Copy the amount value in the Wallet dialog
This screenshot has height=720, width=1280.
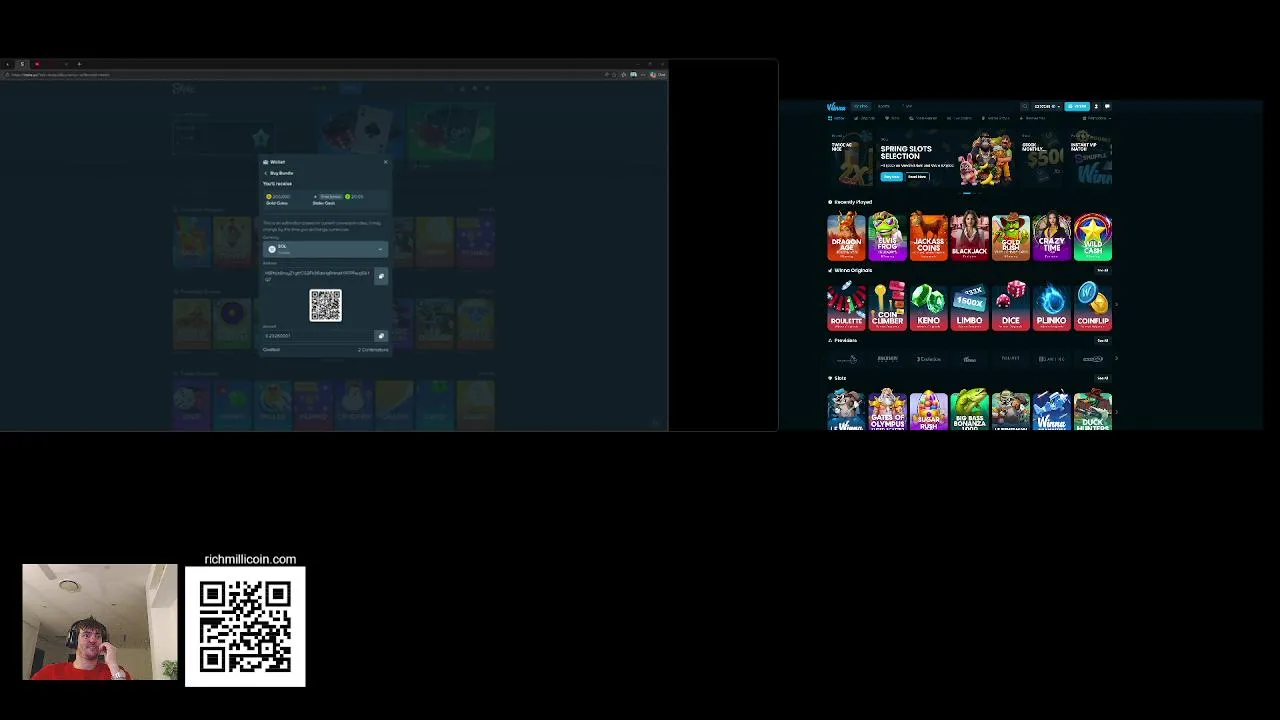[380, 336]
